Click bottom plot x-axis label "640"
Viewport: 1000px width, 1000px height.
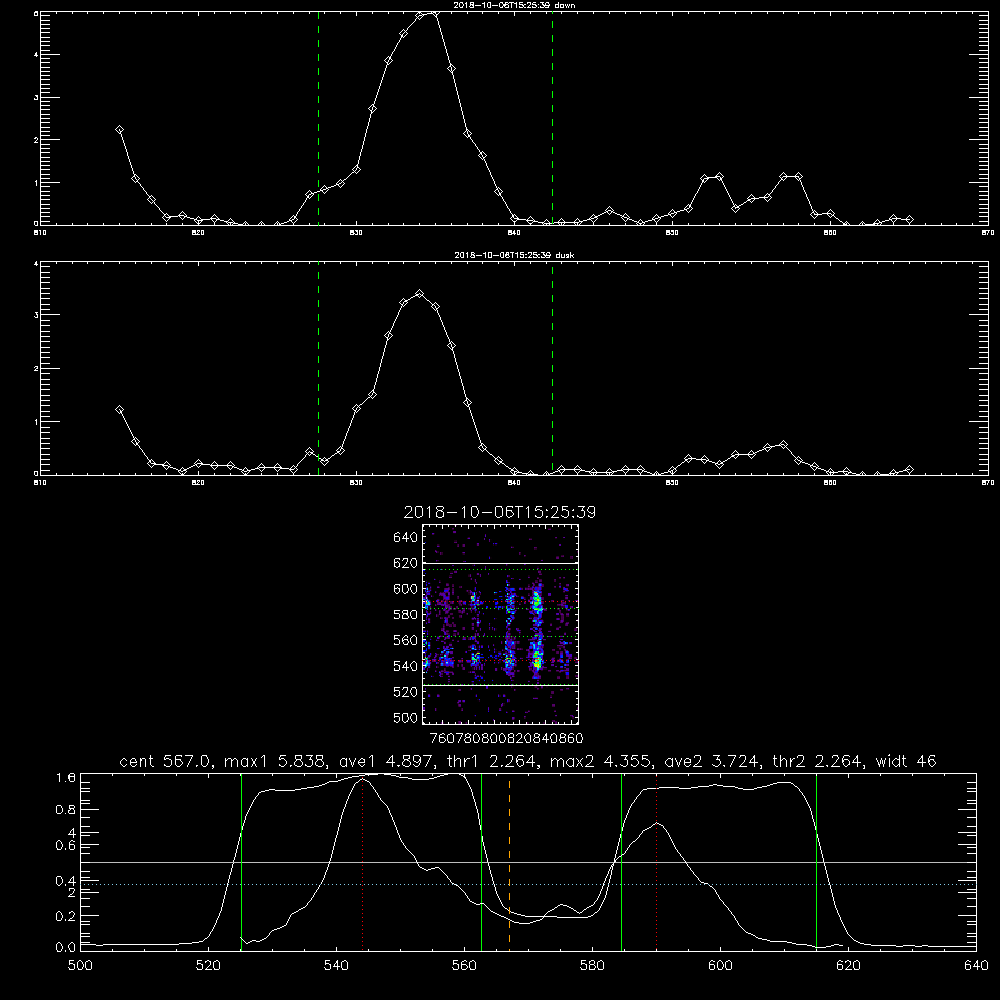(976, 966)
